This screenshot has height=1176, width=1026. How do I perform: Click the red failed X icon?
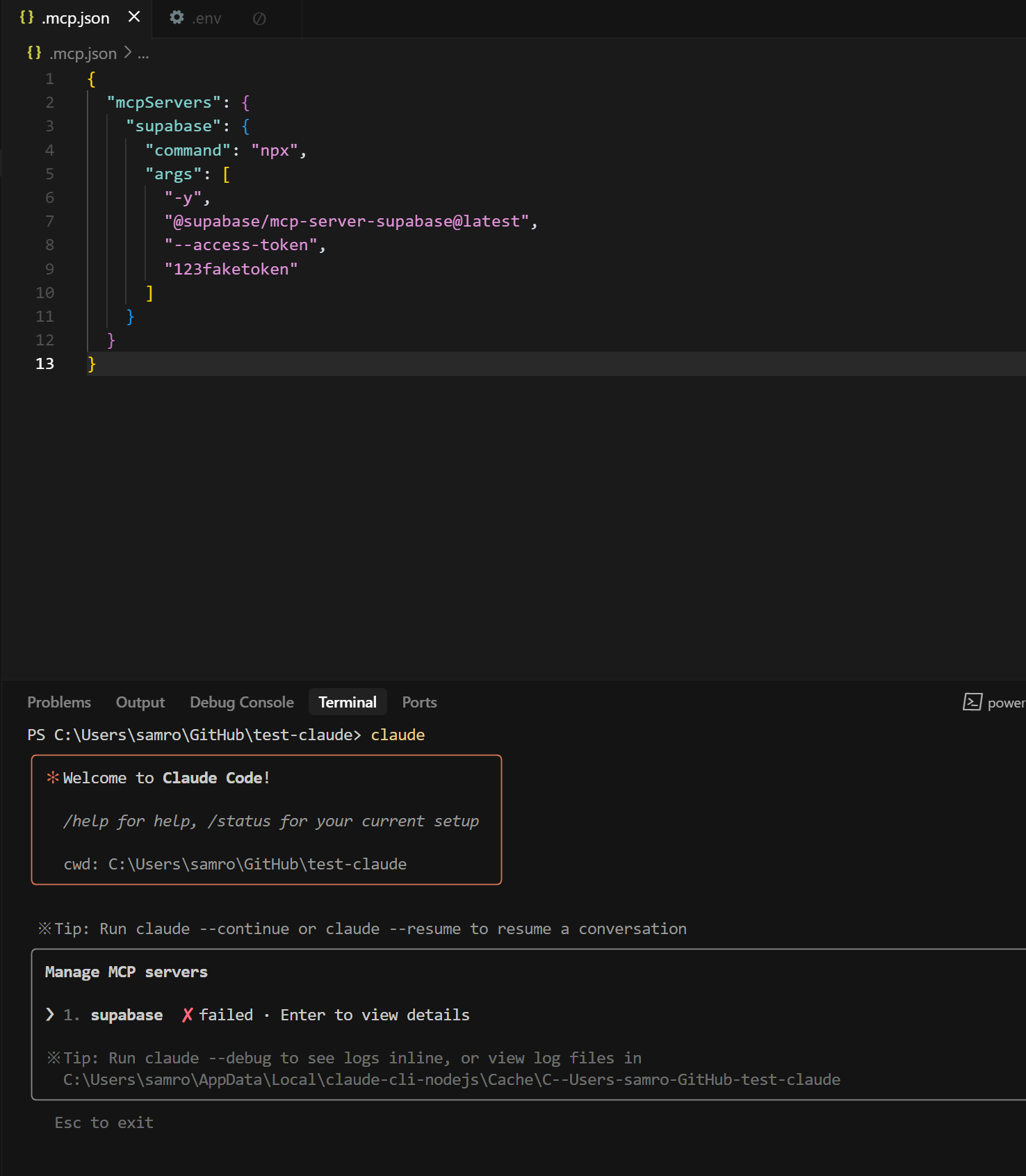point(187,1015)
